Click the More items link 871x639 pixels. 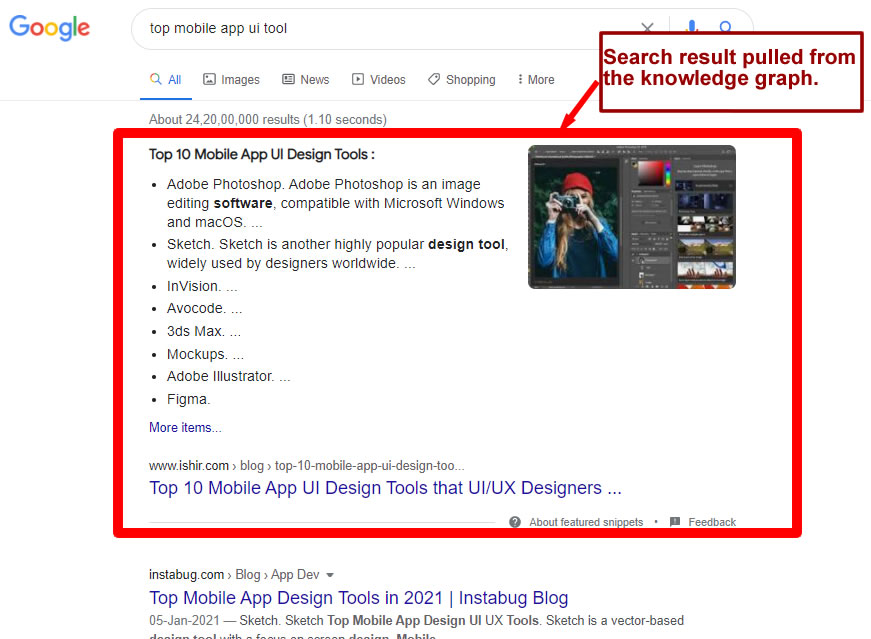click(x=185, y=427)
